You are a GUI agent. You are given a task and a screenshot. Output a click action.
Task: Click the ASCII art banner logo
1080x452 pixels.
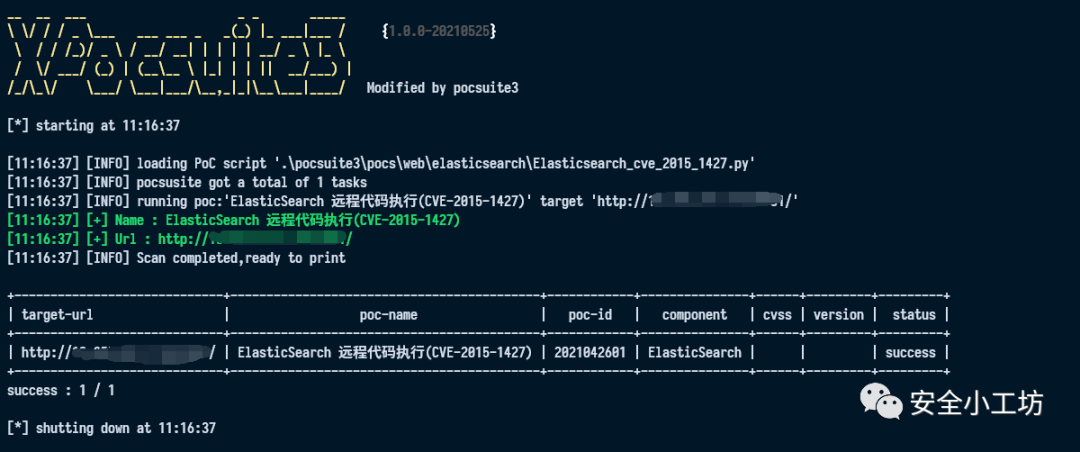coord(180,57)
